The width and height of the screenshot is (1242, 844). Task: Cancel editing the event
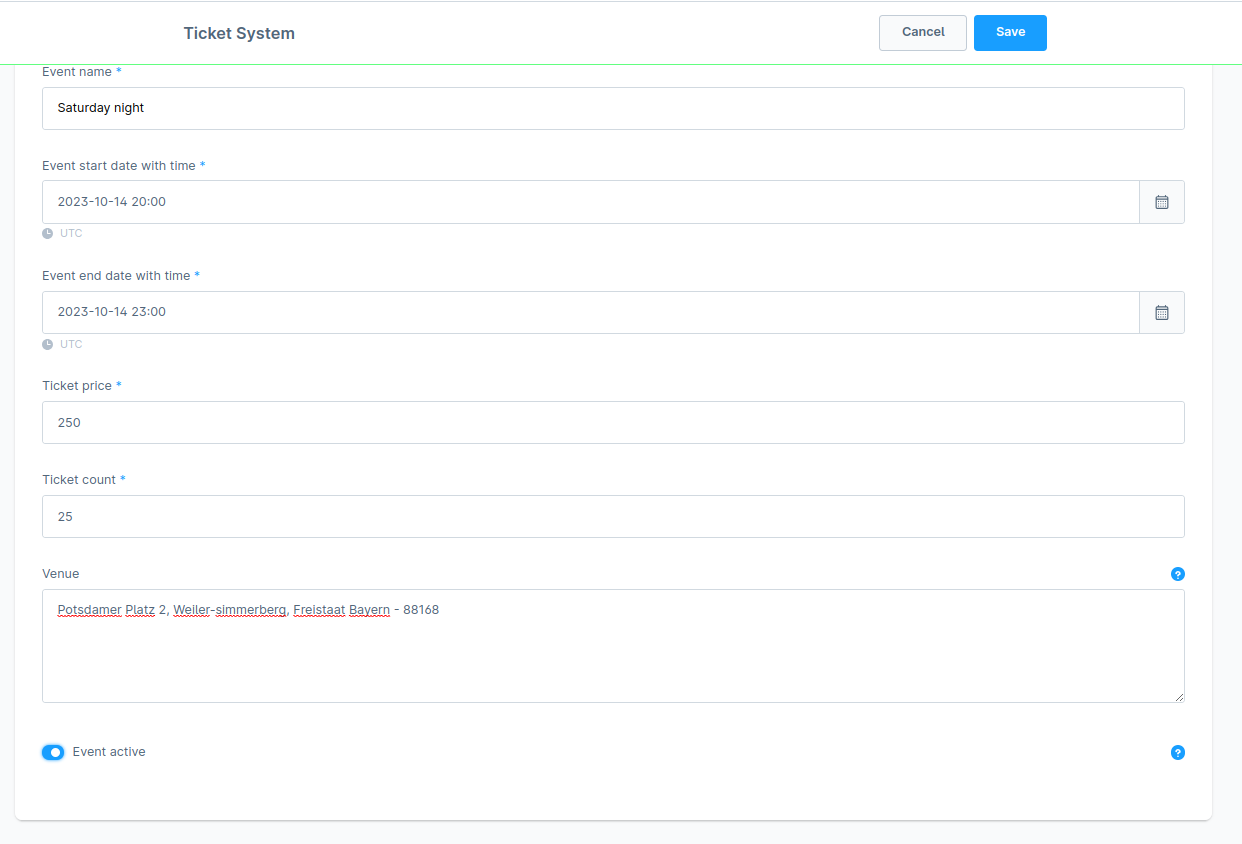coord(923,32)
